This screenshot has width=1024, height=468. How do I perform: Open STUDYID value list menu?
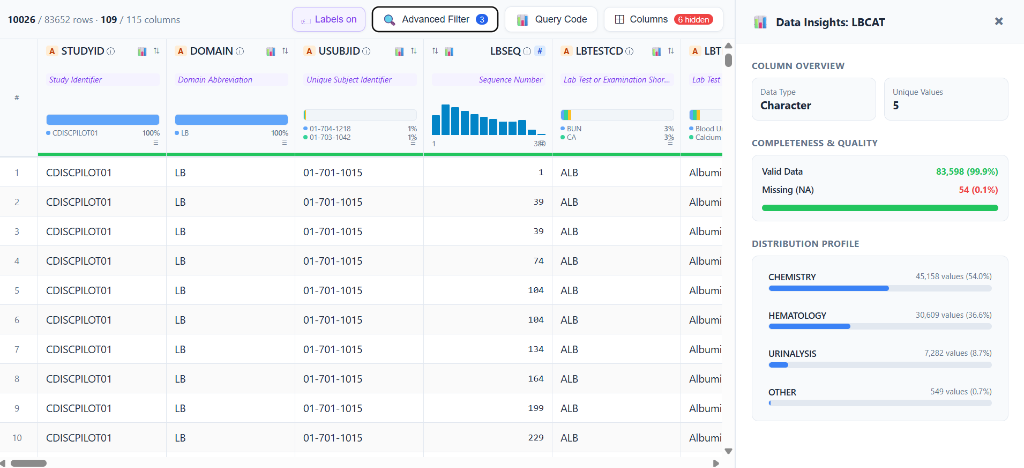[x=155, y=143]
